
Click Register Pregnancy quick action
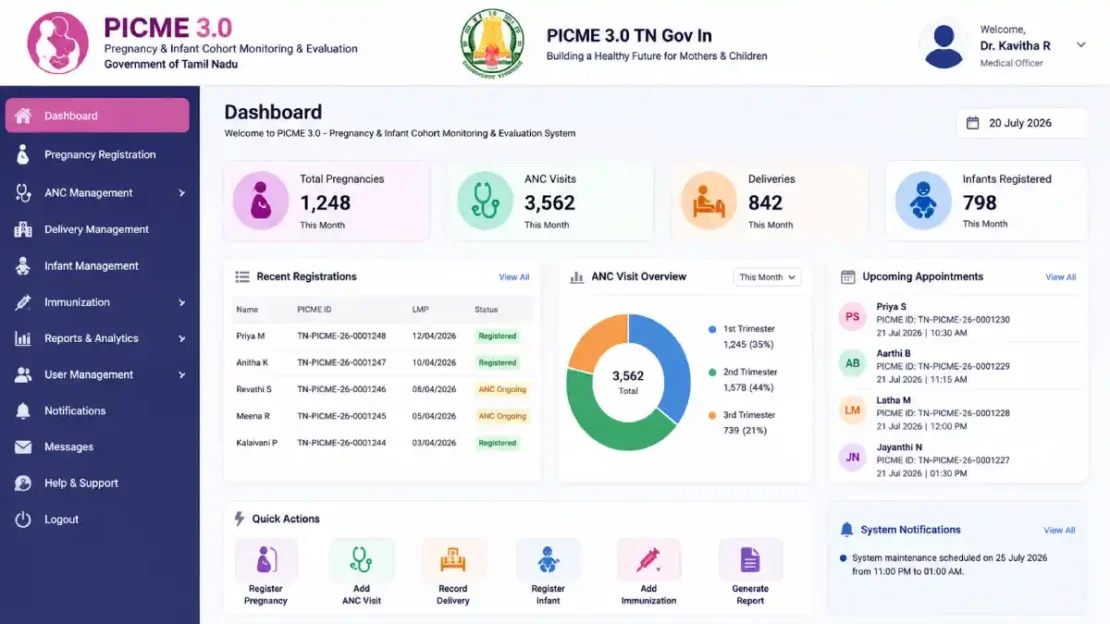coord(265,572)
